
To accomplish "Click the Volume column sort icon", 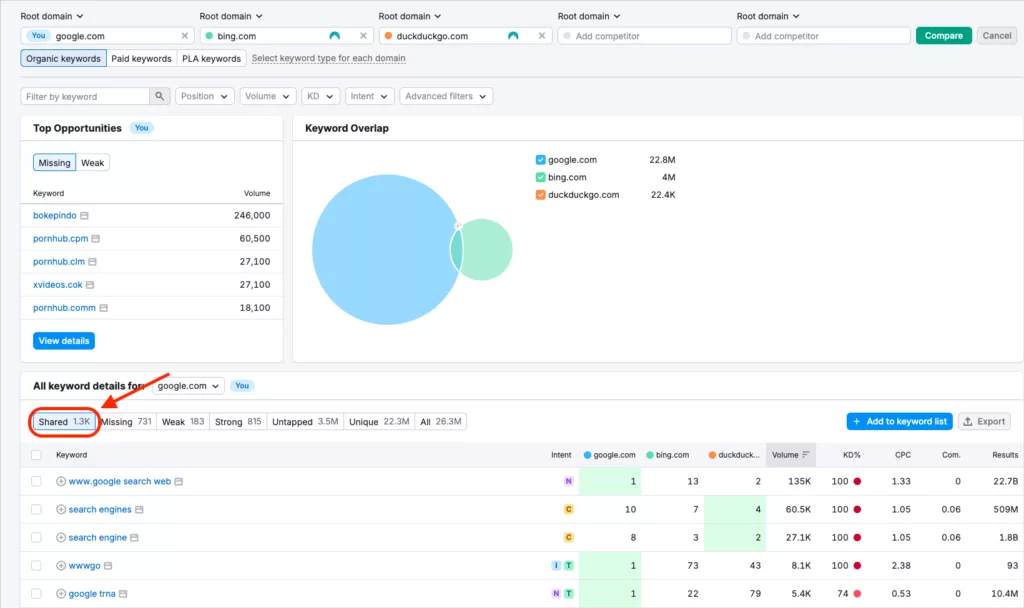I will coord(806,455).
